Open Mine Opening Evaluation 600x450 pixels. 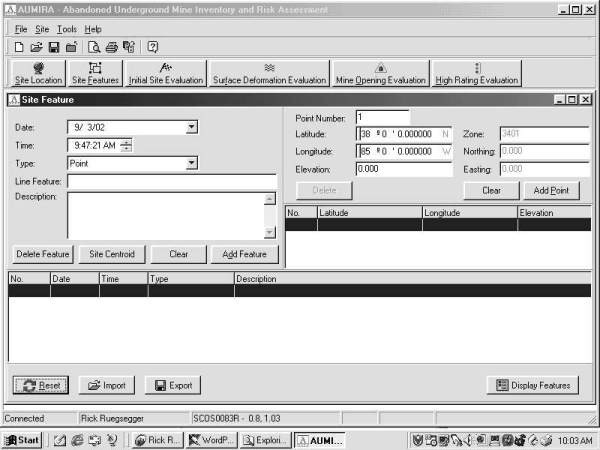381,73
